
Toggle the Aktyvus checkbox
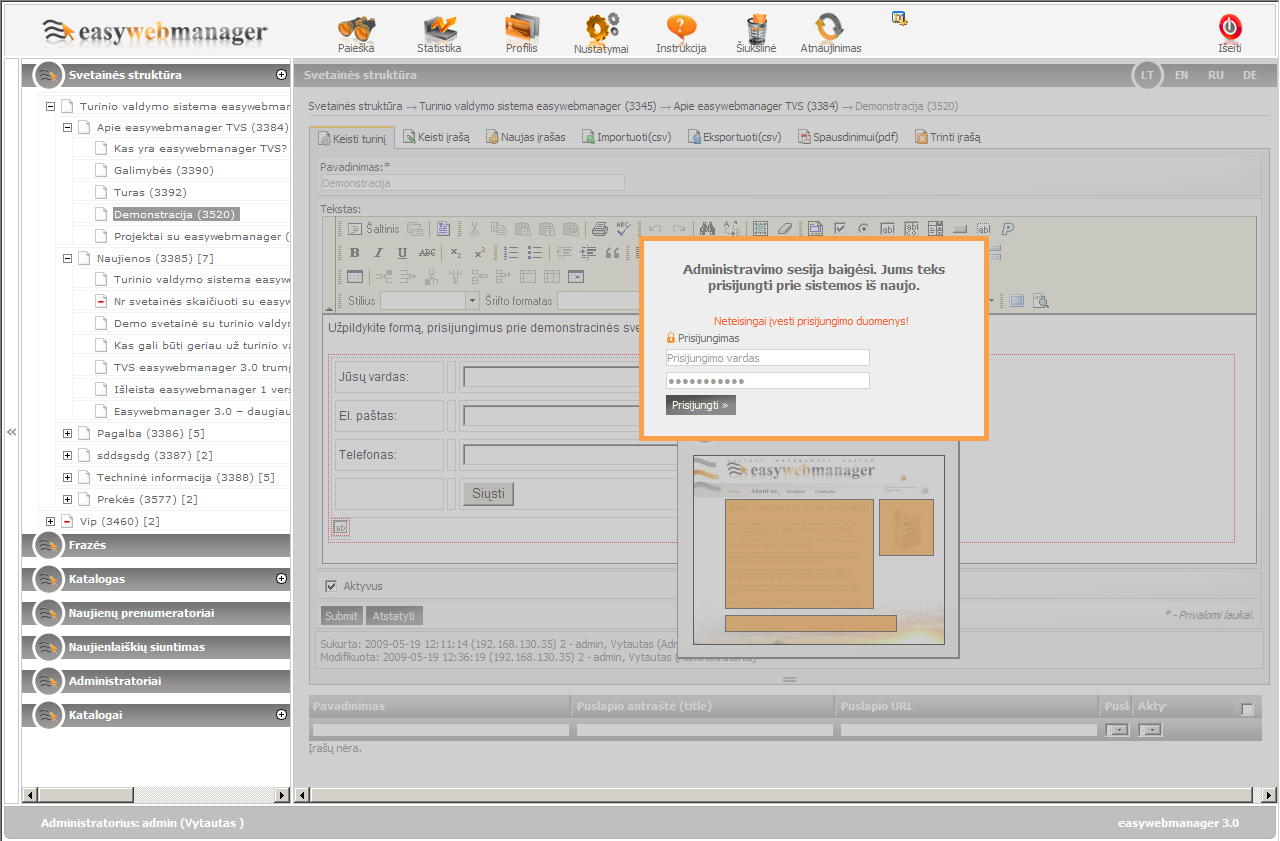pyautogui.click(x=331, y=586)
